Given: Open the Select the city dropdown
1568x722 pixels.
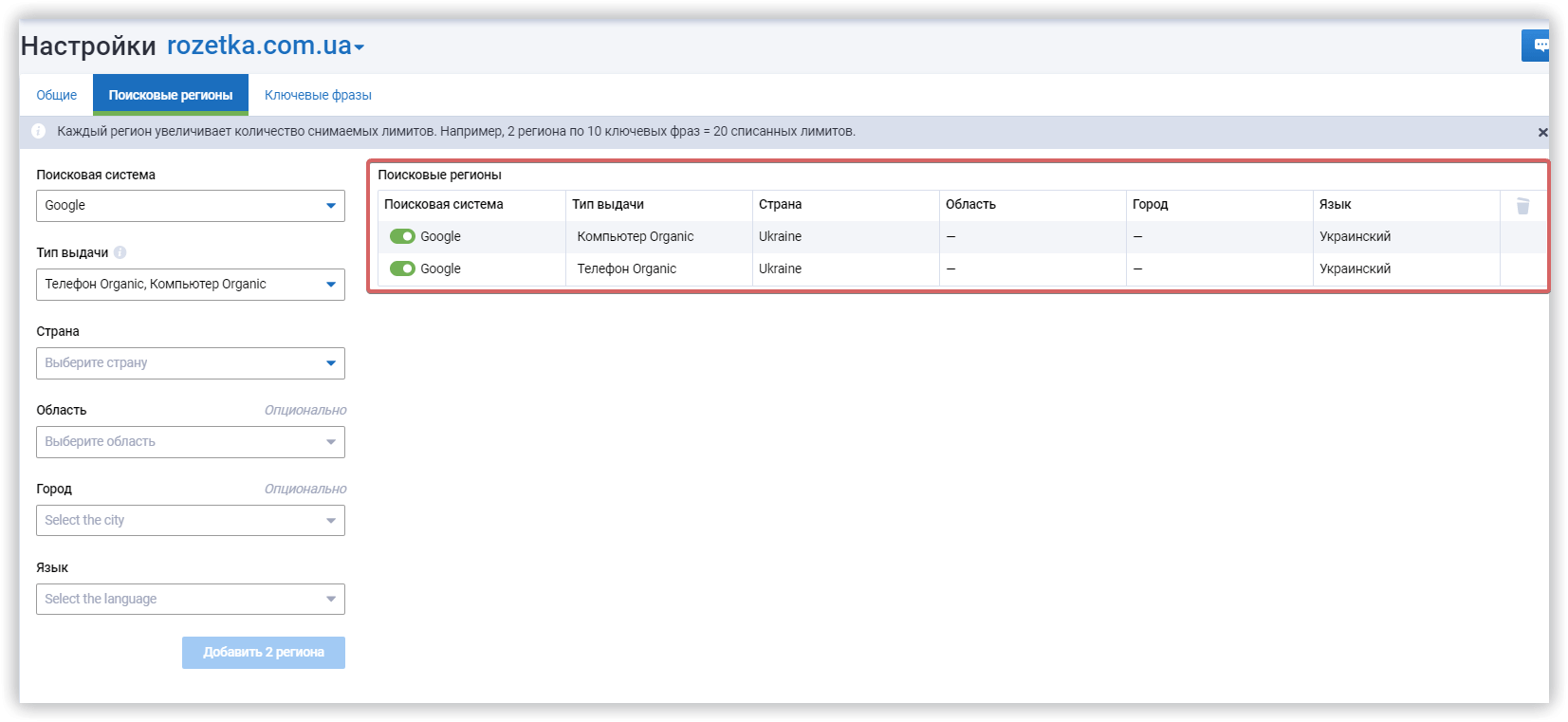Looking at the screenshot, I should [x=190, y=521].
